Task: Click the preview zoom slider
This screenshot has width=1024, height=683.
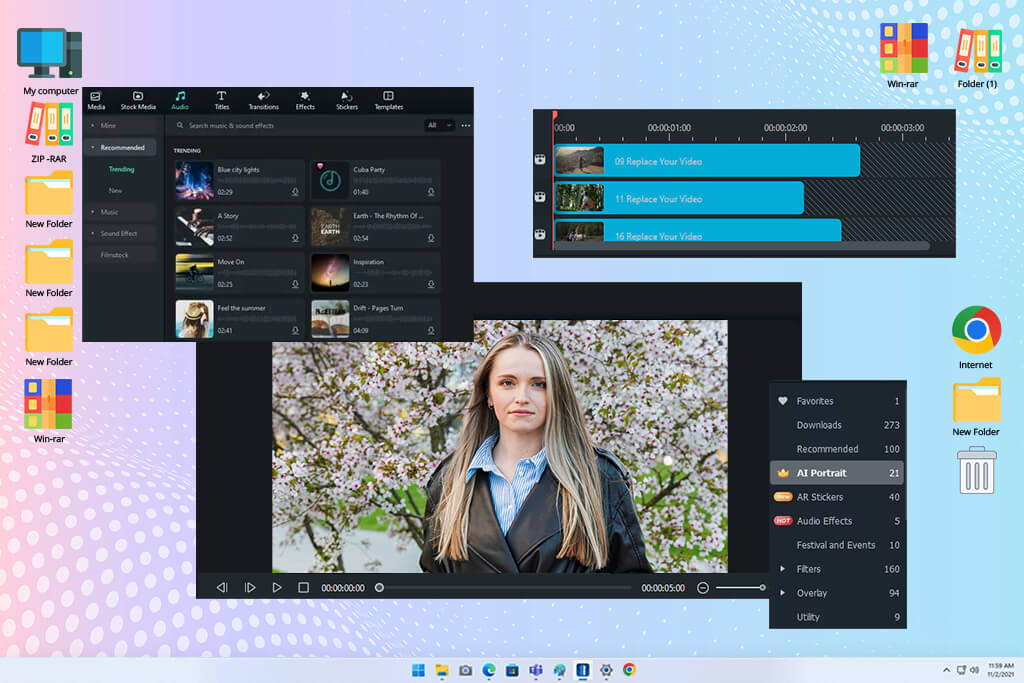Action: click(x=741, y=588)
